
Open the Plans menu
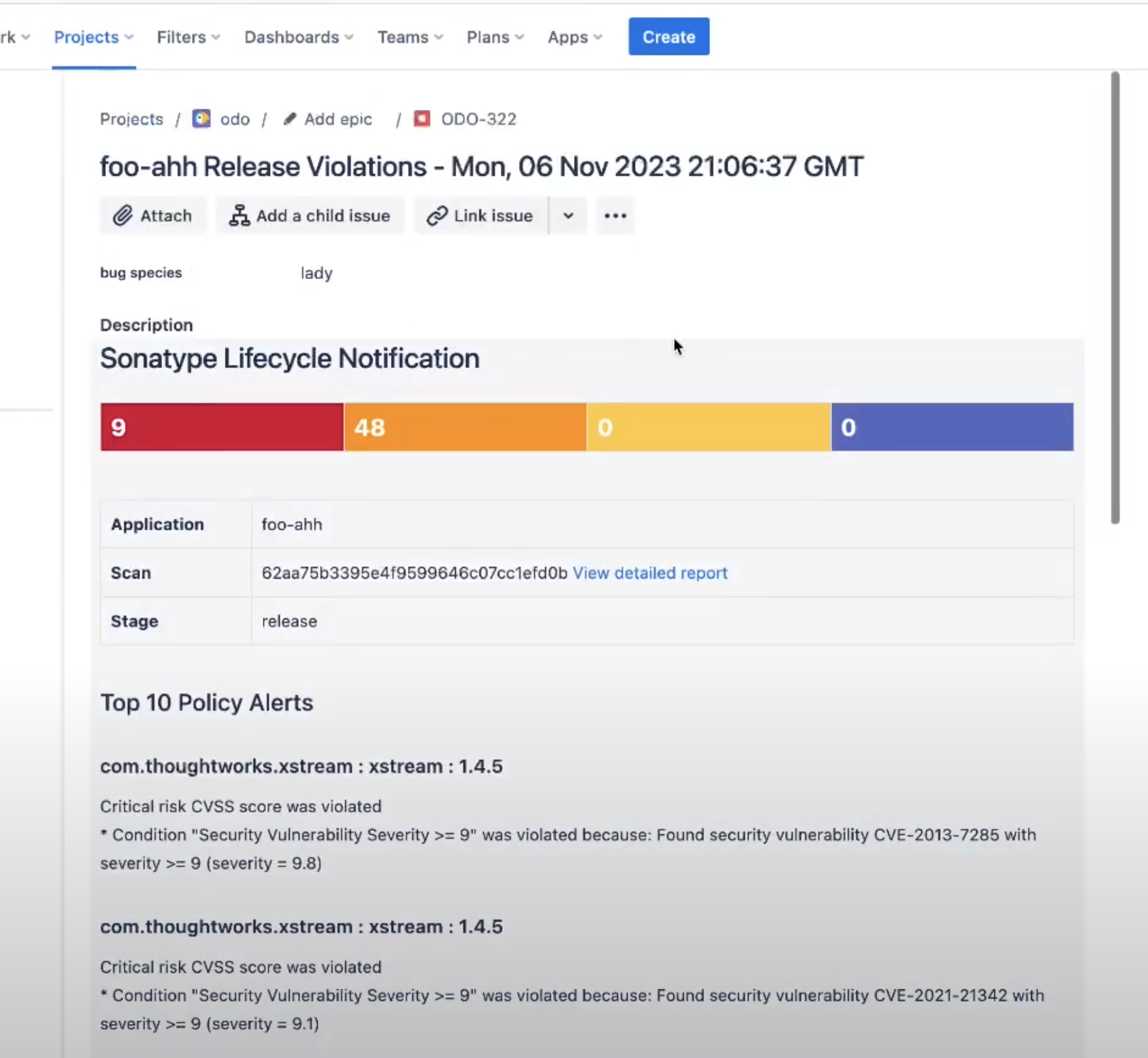pos(495,37)
